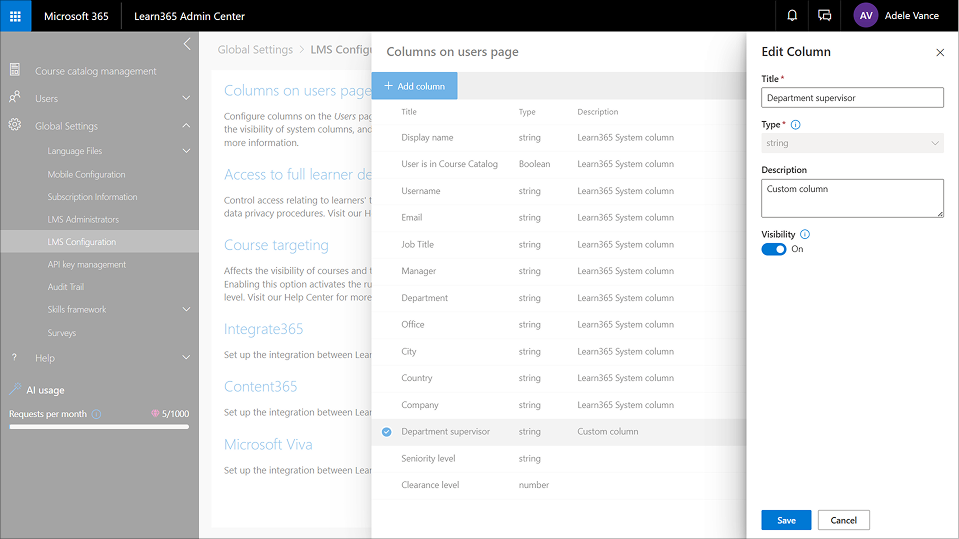Open the Audit Trail page
This screenshot has width=959, height=539.
click(x=66, y=287)
